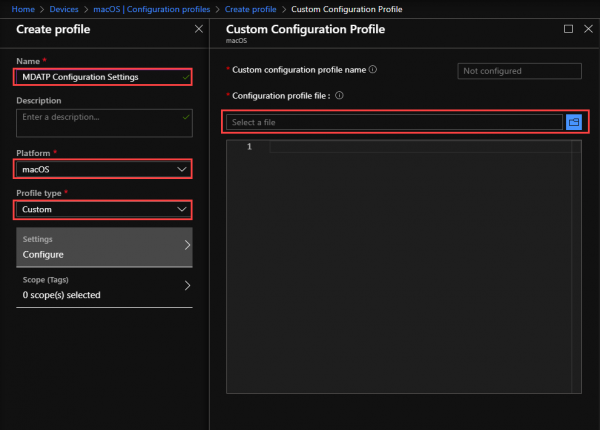Viewport: 600px width, 430px height.
Task: Go to Devices in the breadcrumb
Action: click(64, 9)
